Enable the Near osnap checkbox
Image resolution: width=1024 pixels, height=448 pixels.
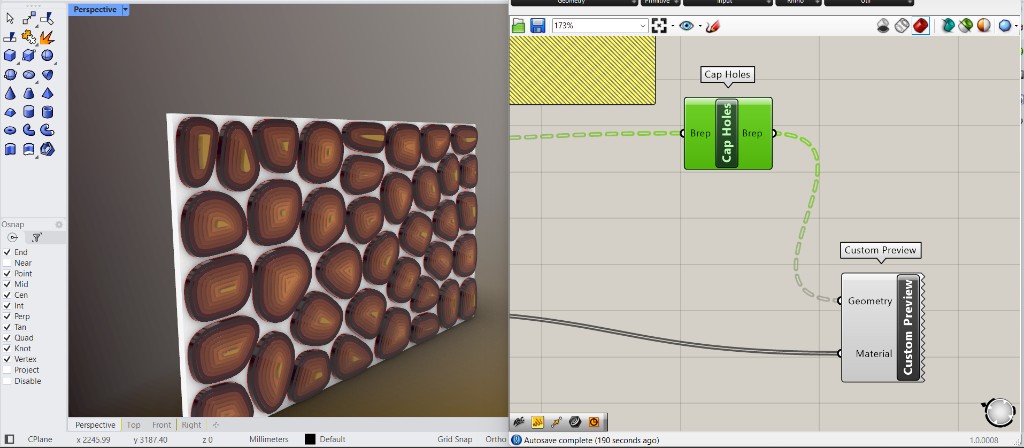(x=7, y=263)
